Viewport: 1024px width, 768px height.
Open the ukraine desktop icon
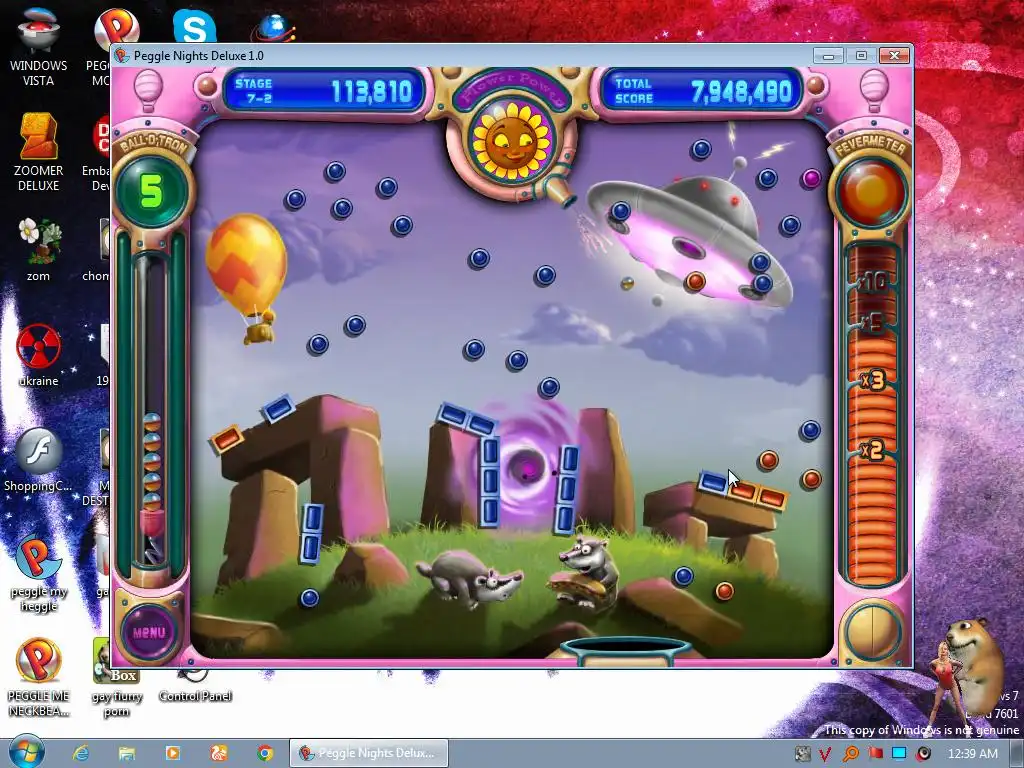pyautogui.click(x=38, y=355)
